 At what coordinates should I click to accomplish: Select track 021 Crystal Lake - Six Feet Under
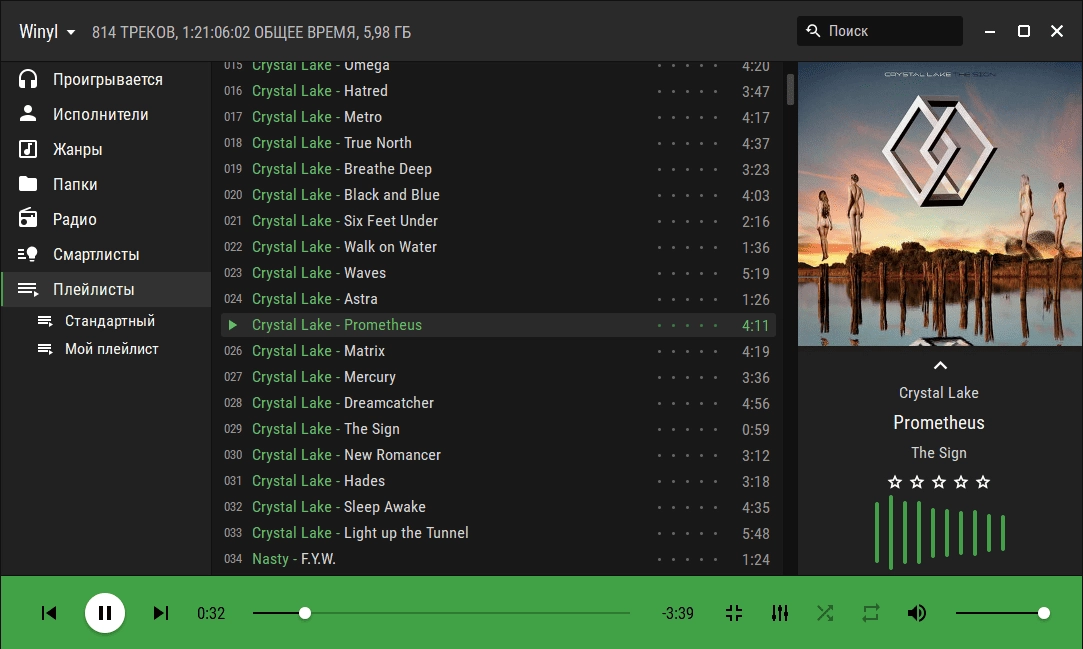click(498, 221)
